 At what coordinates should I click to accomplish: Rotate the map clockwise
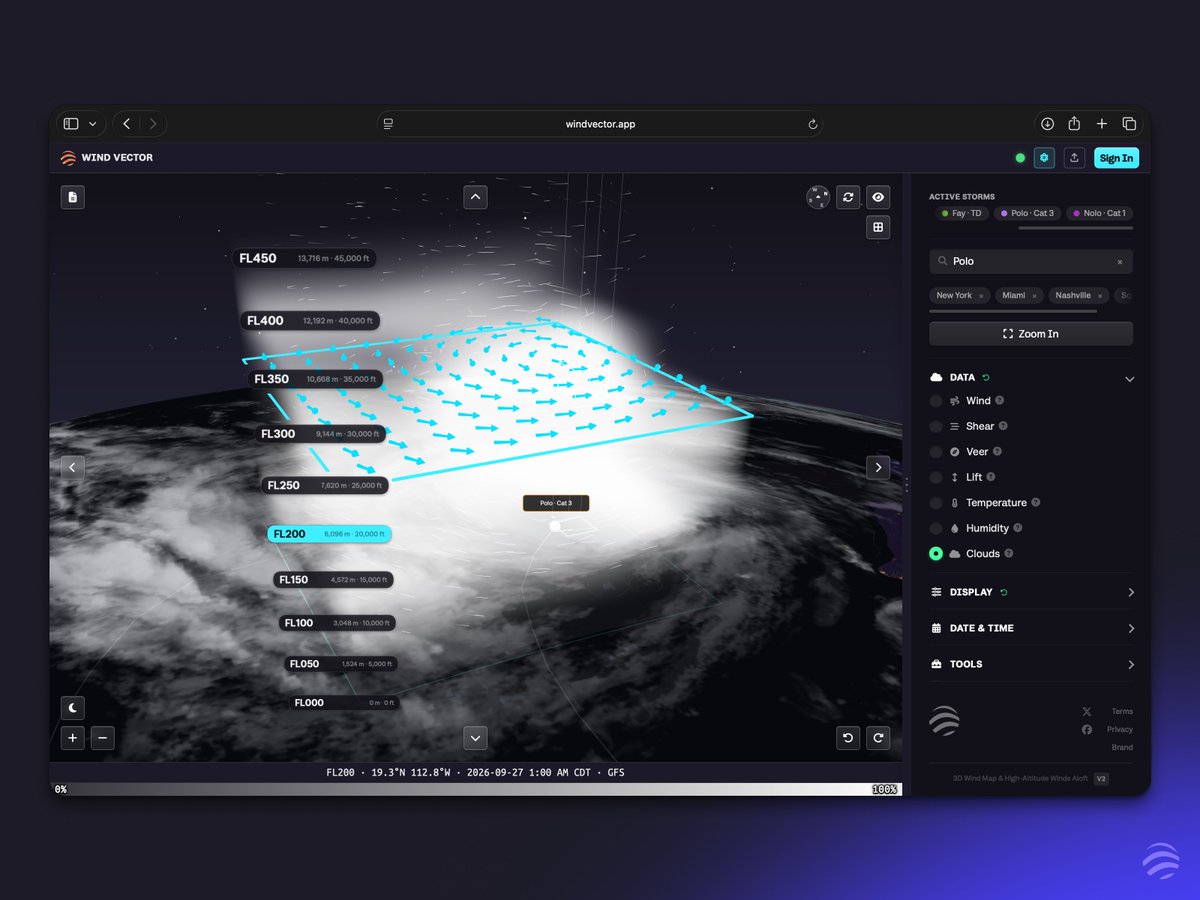pos(878,738)
